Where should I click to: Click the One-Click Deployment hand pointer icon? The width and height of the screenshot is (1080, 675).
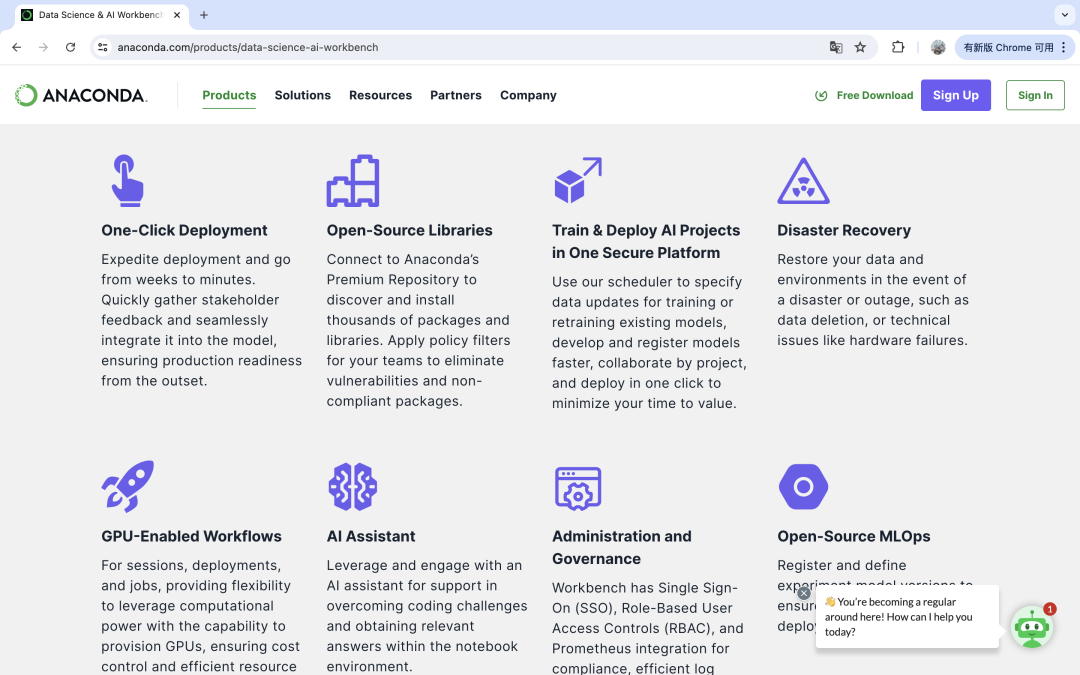[x=127, y=181]
